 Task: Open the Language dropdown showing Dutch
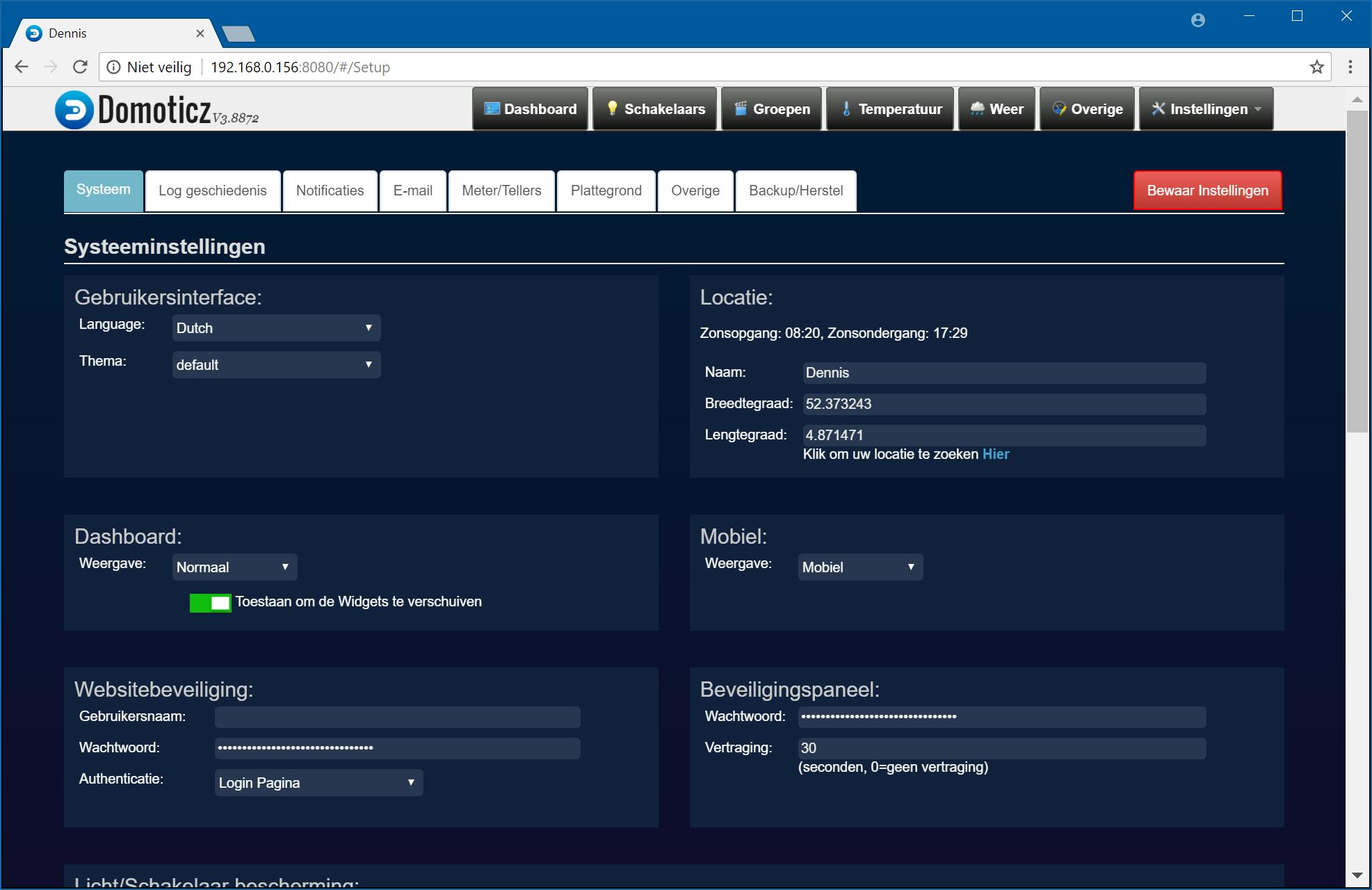click(276, 327)
